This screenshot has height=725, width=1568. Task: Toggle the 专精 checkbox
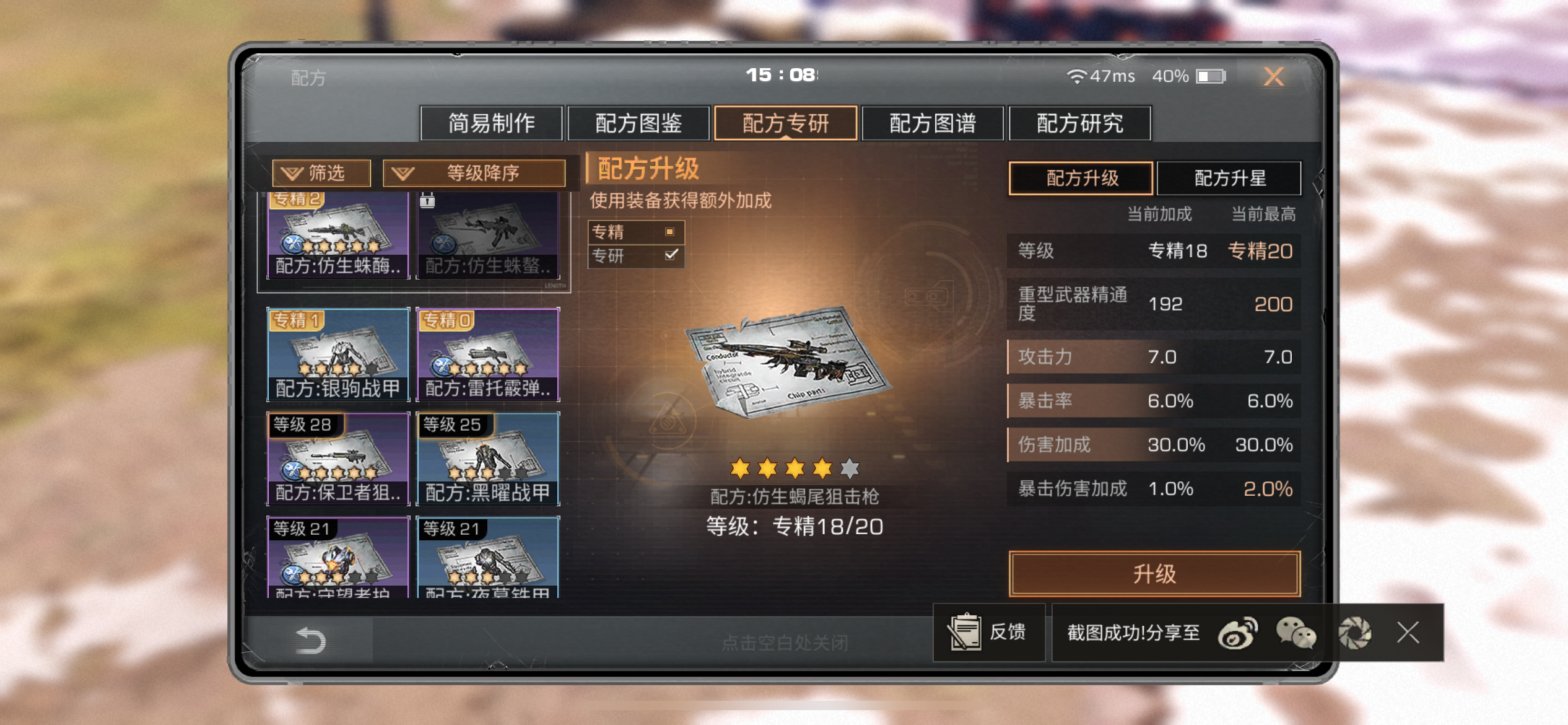669,232
